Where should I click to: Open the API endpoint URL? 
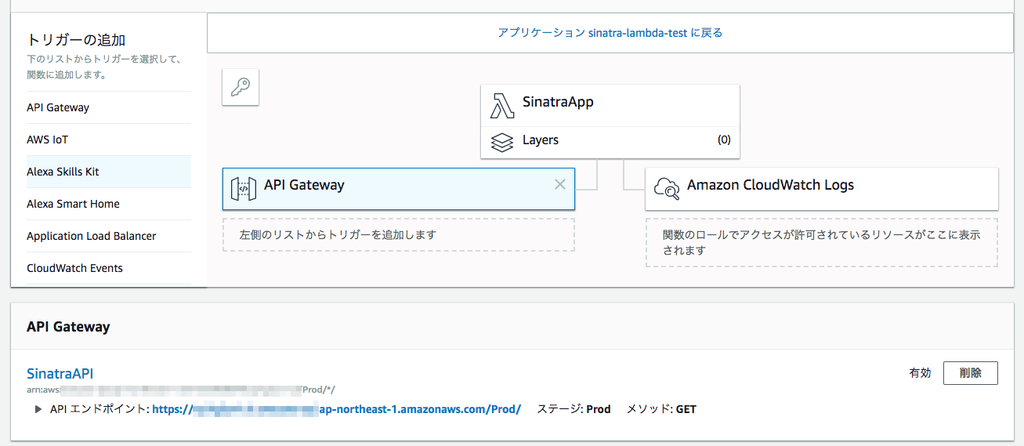336,409
